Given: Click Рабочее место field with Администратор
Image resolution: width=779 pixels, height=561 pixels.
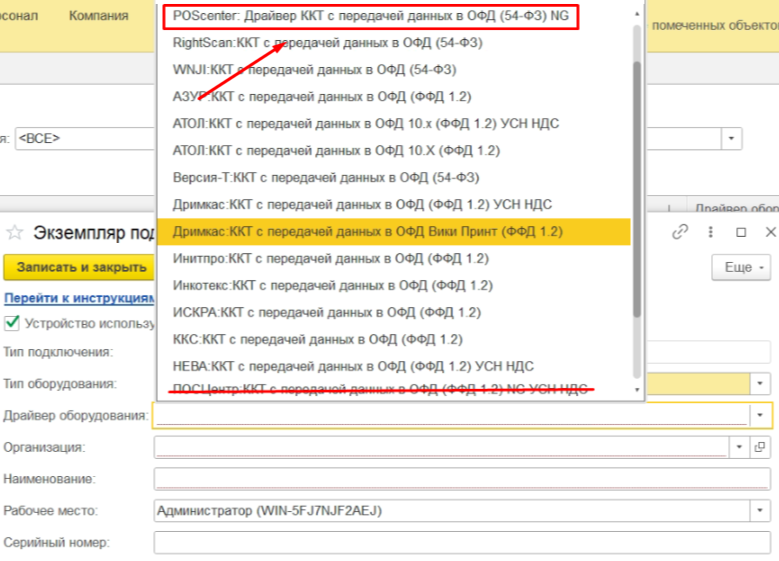Looking at the screenshot, I should (452, 510).
